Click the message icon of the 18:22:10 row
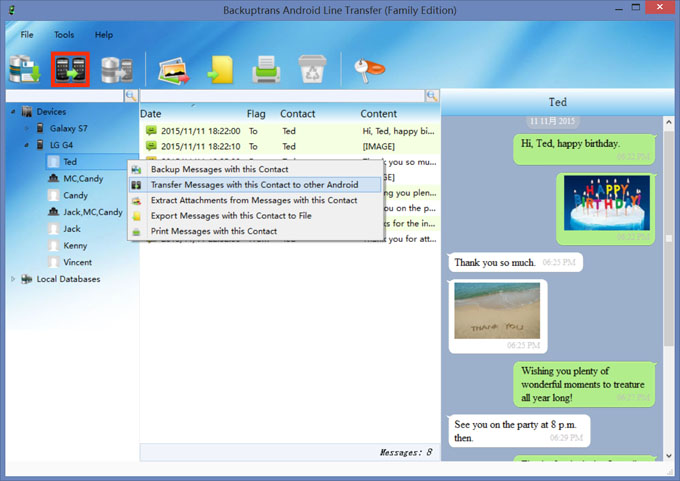The width and height of the screenshot is (680, 481). 151,146
